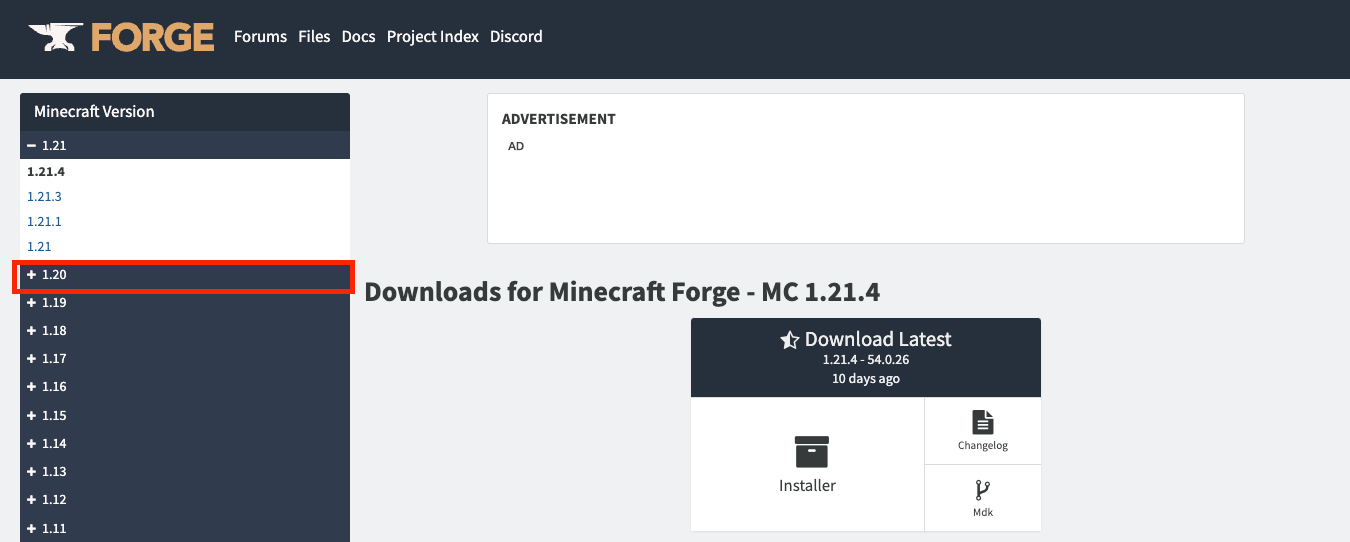Open the Installer box icon
The width and height of the screenshot is (1350, 542).
click(812, 451)
